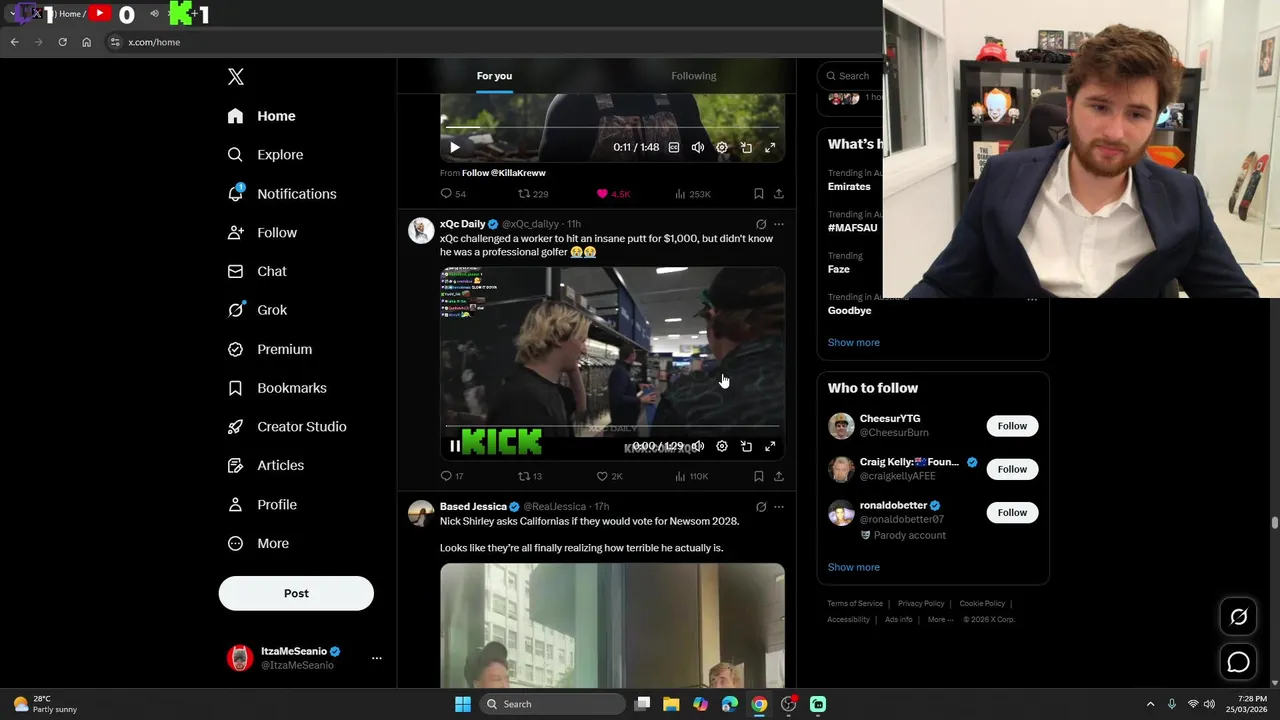This screenshot has height=720, width=1280.
Task: Open account menu dots next to ItzaMeSeanio
Action: [x=377, y=658]
